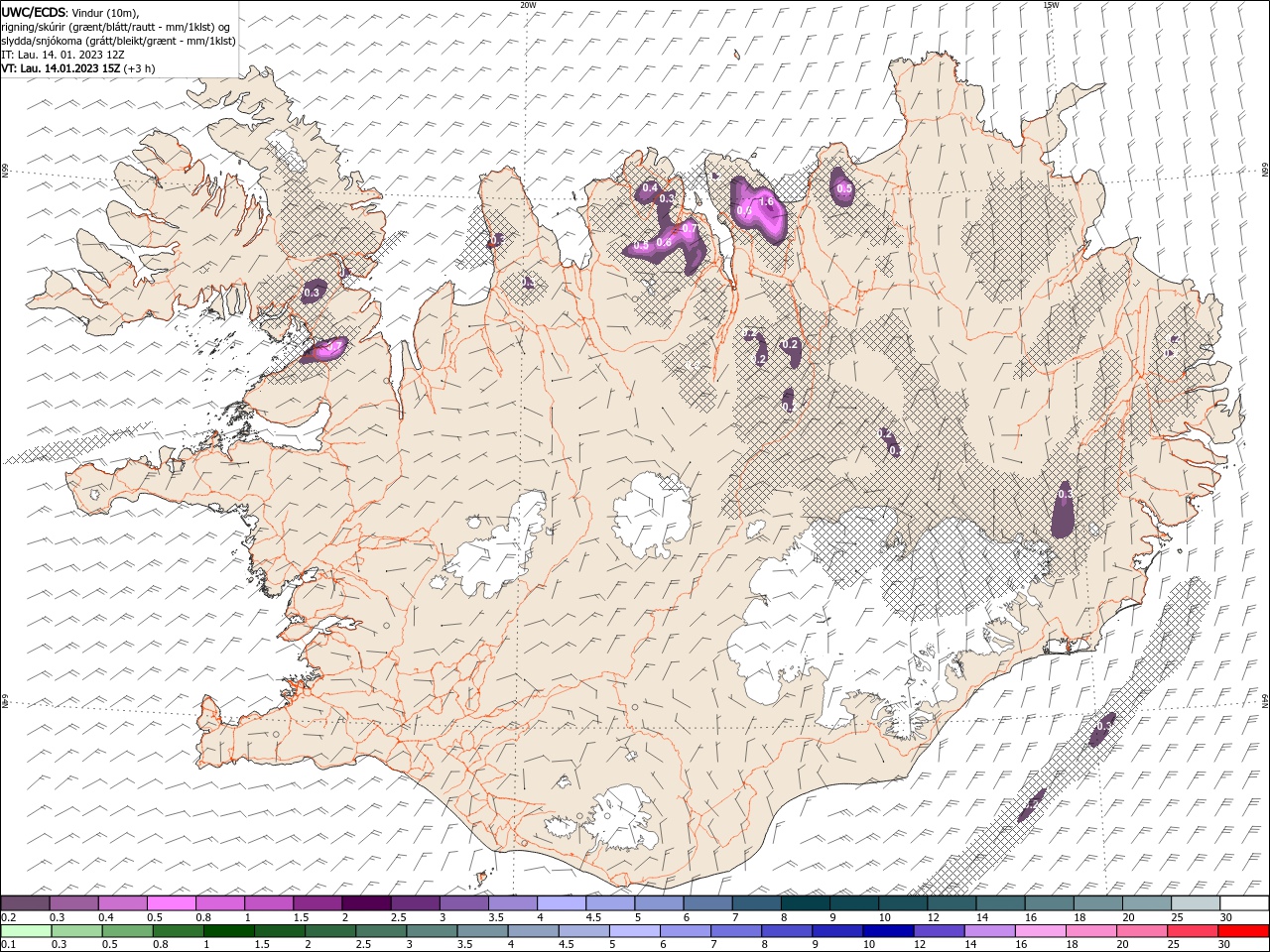Screen dimensions: 1270x952
Task: Click the Mýrdalsjökull glacier on the south coast
Action: pyautogui.click(x=622, y=819)
